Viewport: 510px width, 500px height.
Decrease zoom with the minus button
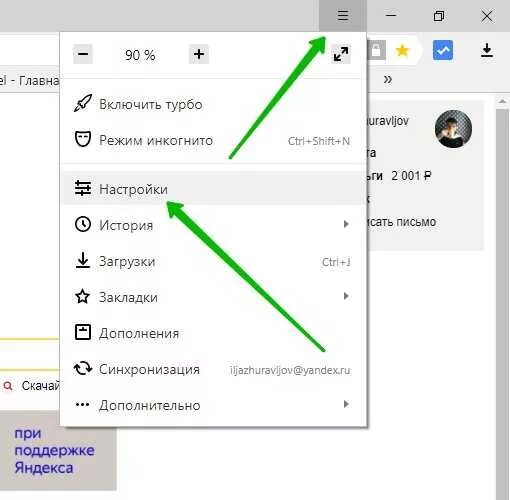[83, 54]
